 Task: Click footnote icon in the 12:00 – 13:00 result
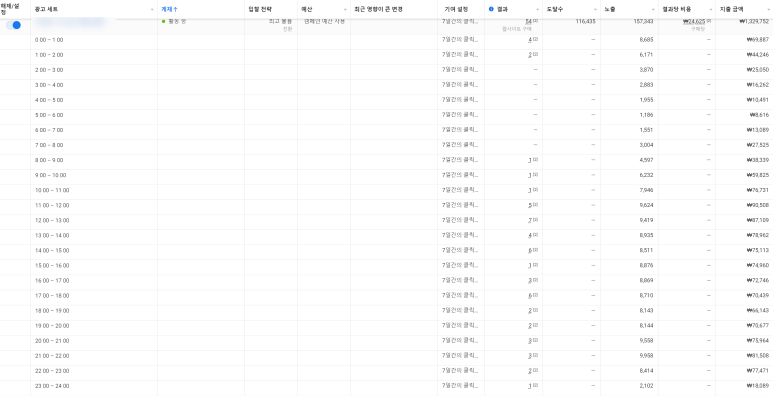pos(535,220)
